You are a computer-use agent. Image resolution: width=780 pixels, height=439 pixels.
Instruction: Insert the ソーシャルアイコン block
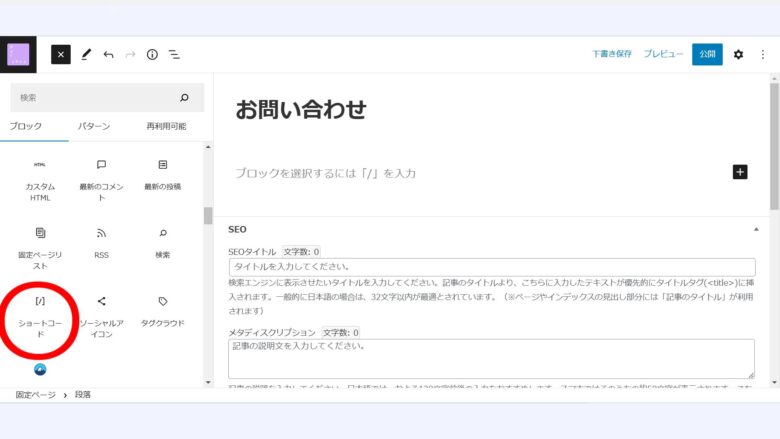[x=101, y=317]
